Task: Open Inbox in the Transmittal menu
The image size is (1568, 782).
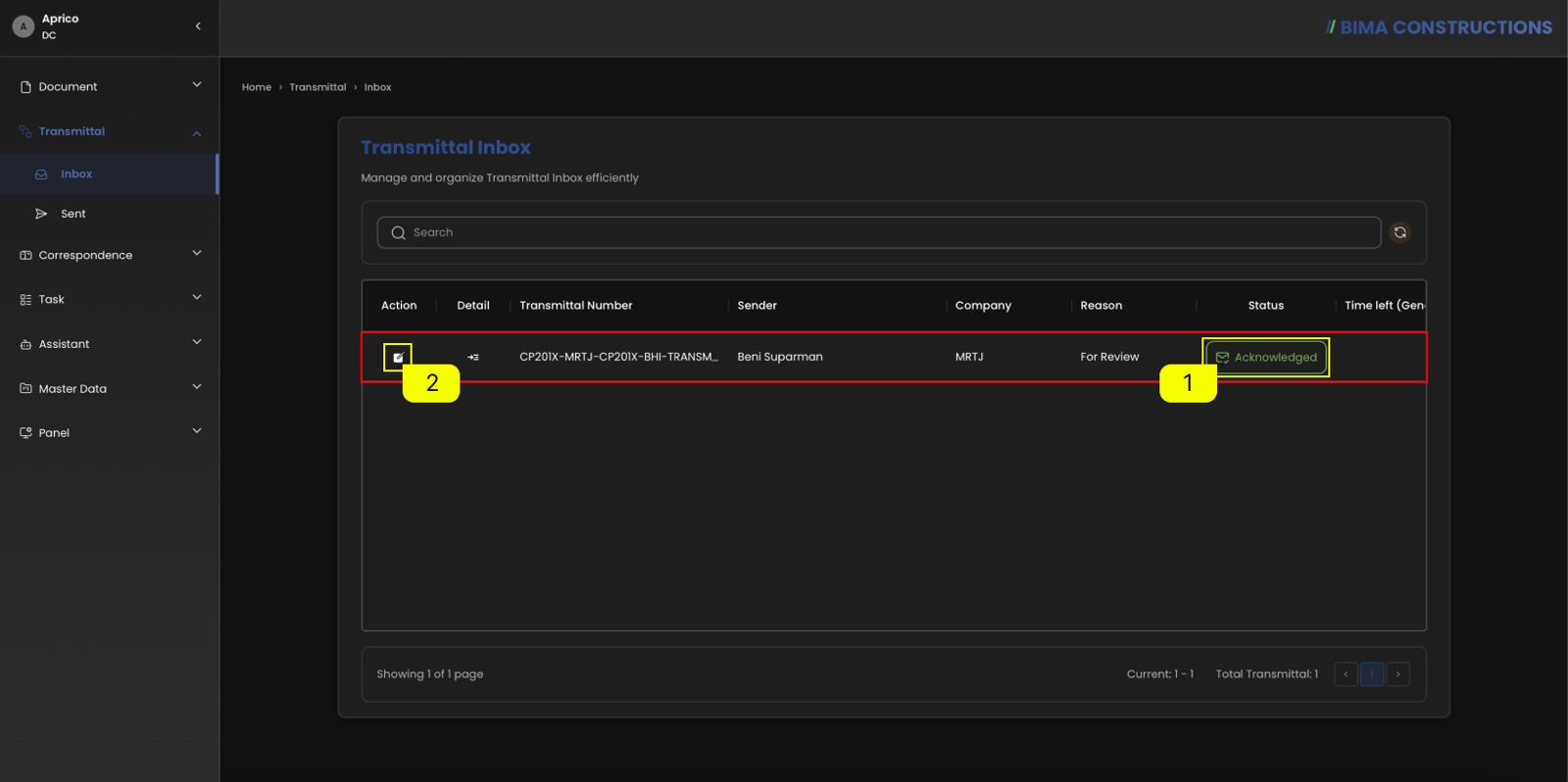Action: (x=108, y=174)
